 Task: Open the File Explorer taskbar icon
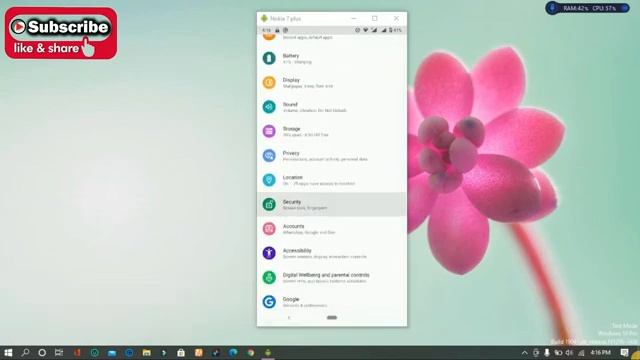pyautogui.click(x=147, y=353)
